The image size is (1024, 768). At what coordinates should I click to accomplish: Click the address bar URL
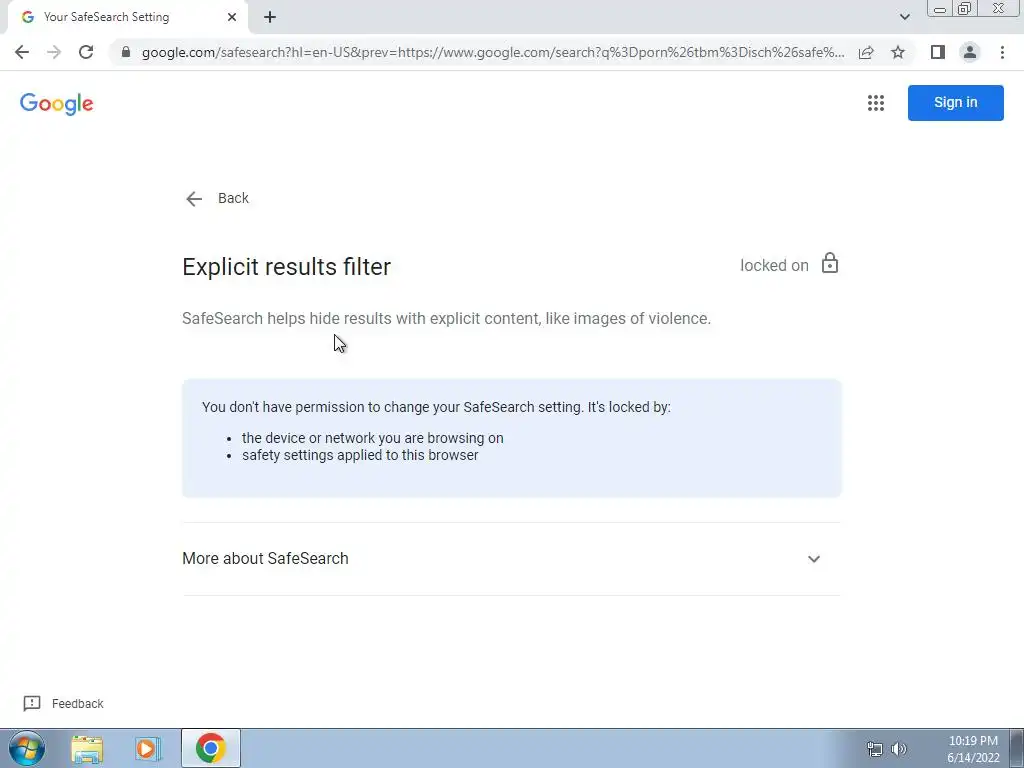pos(493,52)
